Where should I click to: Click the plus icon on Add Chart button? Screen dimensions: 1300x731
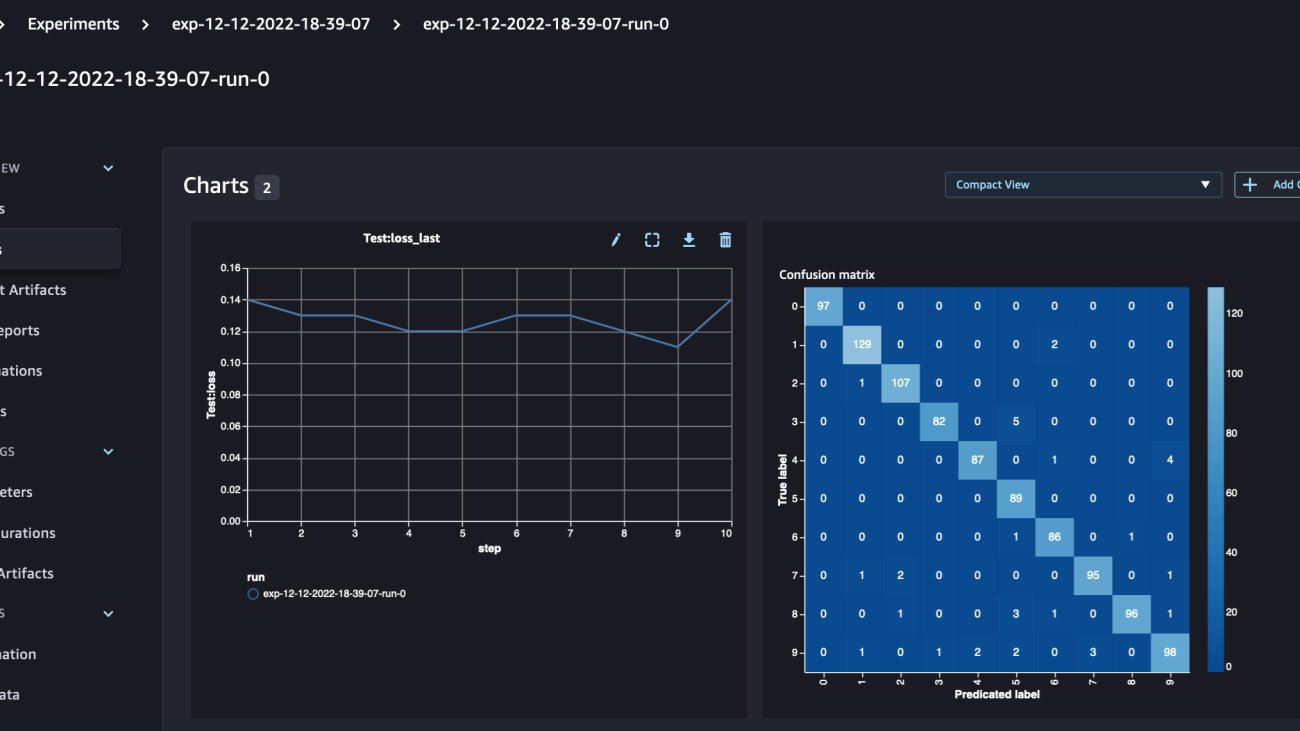tap(1249, 185)
